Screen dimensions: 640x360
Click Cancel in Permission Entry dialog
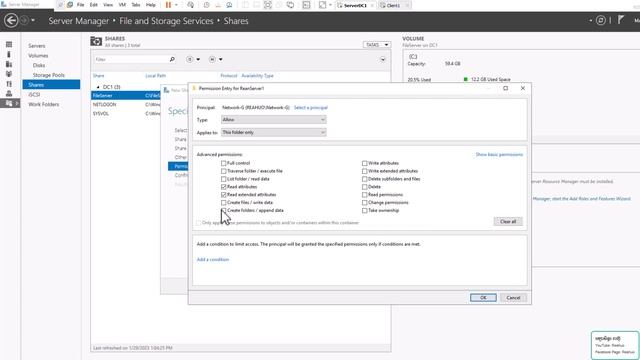513,298
